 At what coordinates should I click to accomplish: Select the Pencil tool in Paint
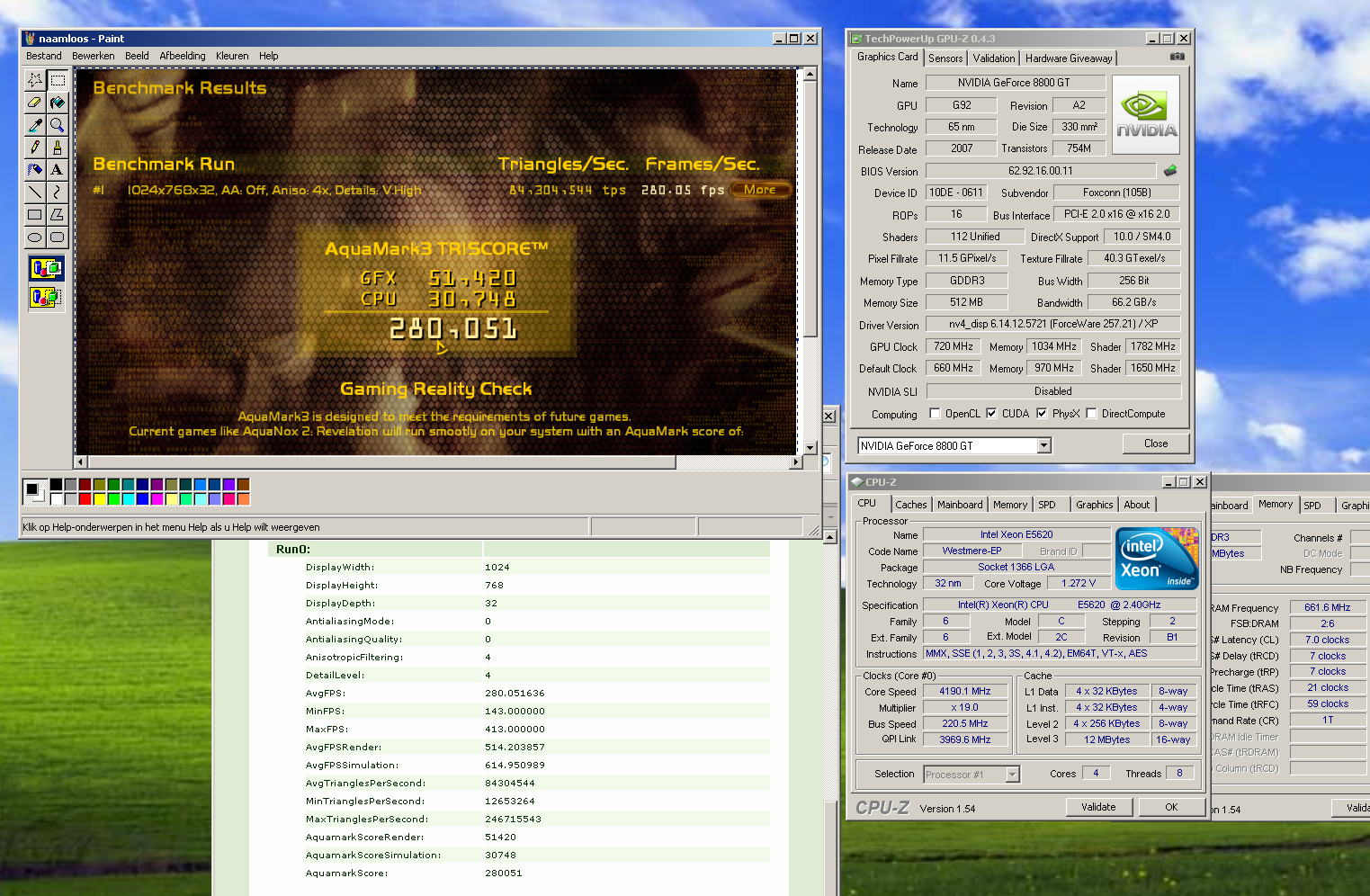coord(35,147)
